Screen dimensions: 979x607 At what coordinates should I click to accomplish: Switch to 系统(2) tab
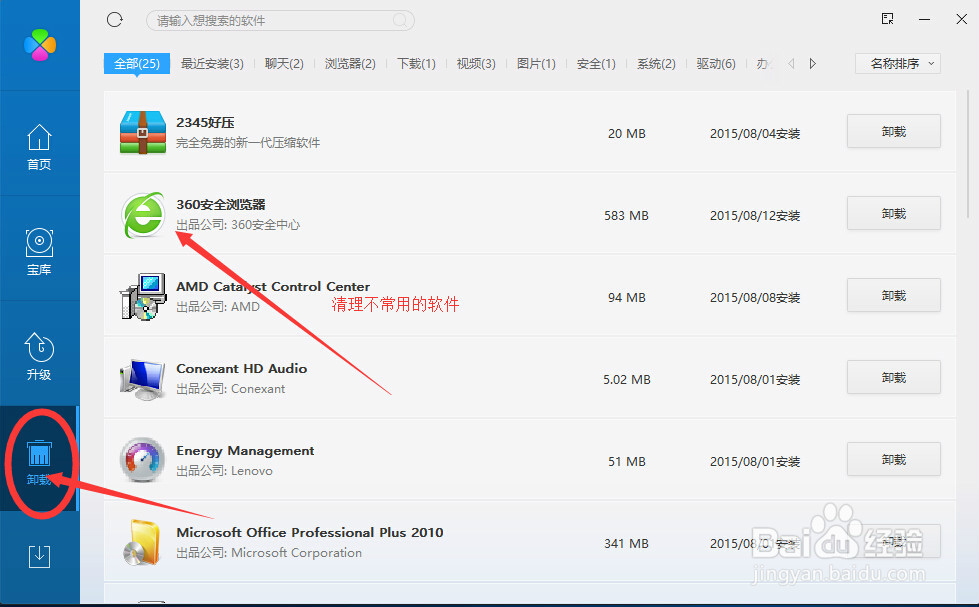pyautogui.click(x=656, y=63)
